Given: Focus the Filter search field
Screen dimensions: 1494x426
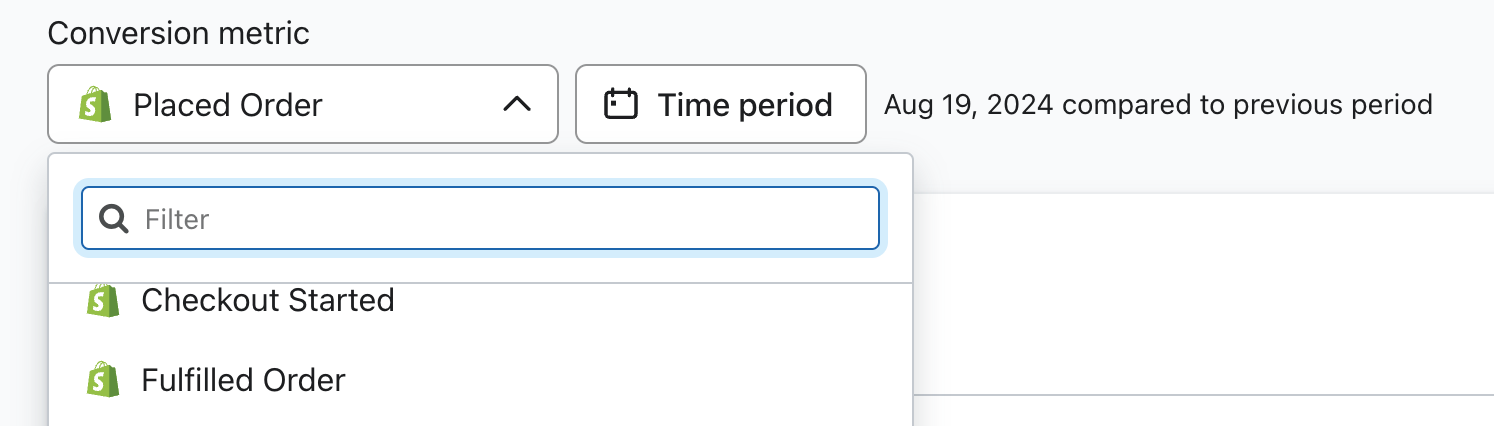Looking at the screenshot, I should click(x=500, y=218).
